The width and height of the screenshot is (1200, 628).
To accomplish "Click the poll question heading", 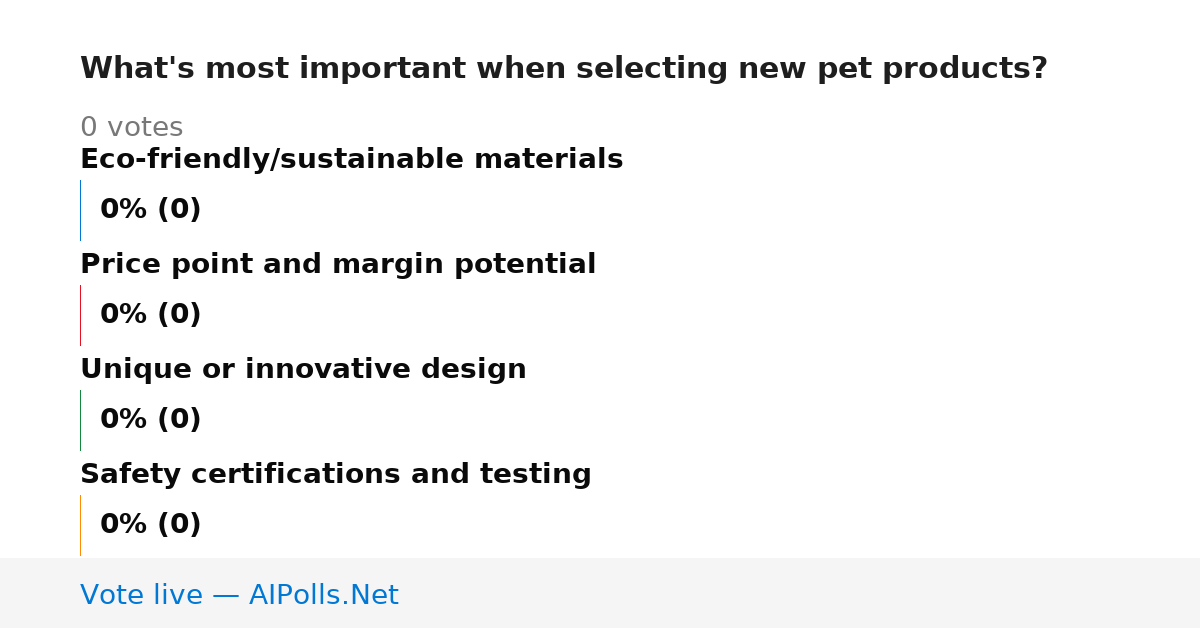I will click(x=564, y=69).
